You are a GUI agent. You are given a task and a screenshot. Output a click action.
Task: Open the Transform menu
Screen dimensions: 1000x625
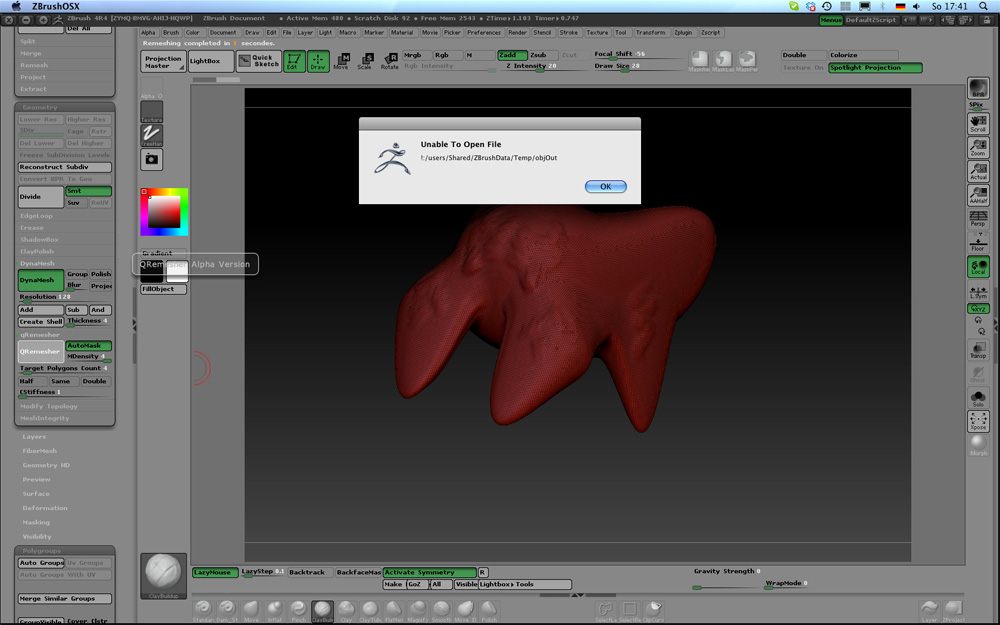(x=650, y=33)
